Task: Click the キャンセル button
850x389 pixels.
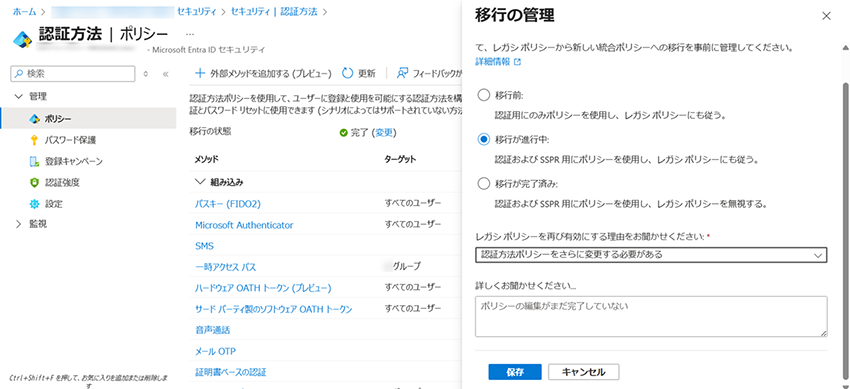Action: [583, 372]
